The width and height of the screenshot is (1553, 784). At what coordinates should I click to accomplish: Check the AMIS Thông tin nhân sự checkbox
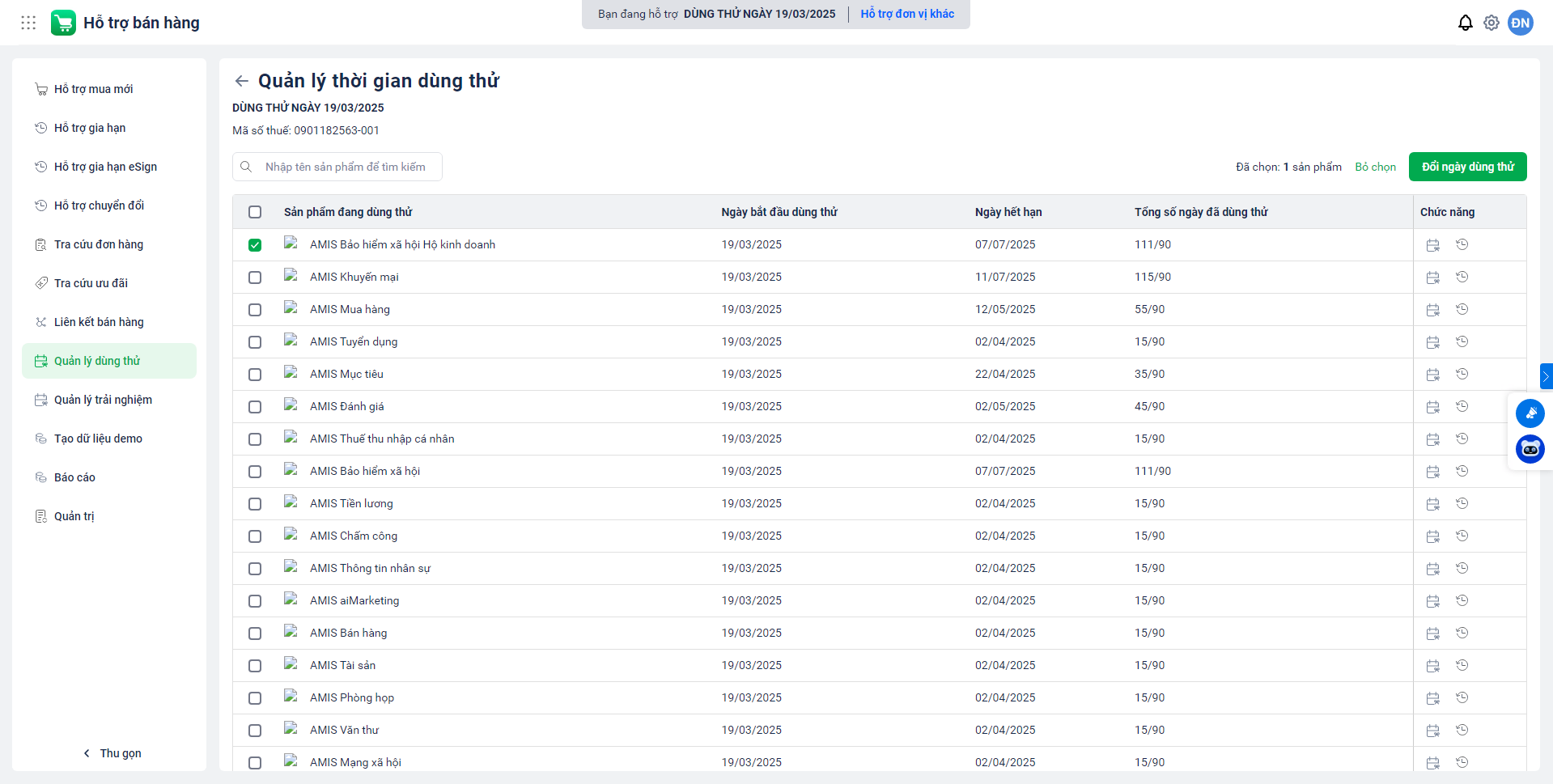[x=255, y=569]
